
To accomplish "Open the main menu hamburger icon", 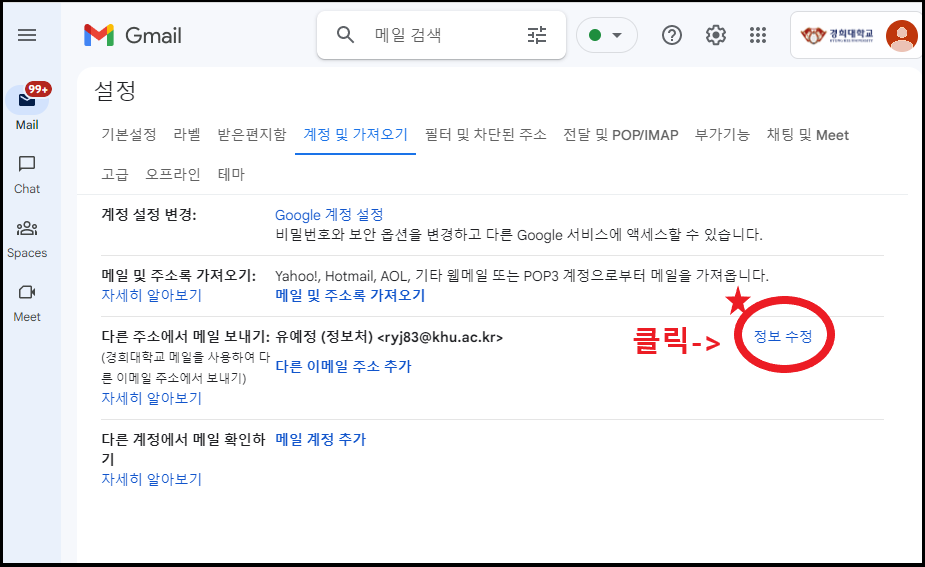I will point(27,35).
